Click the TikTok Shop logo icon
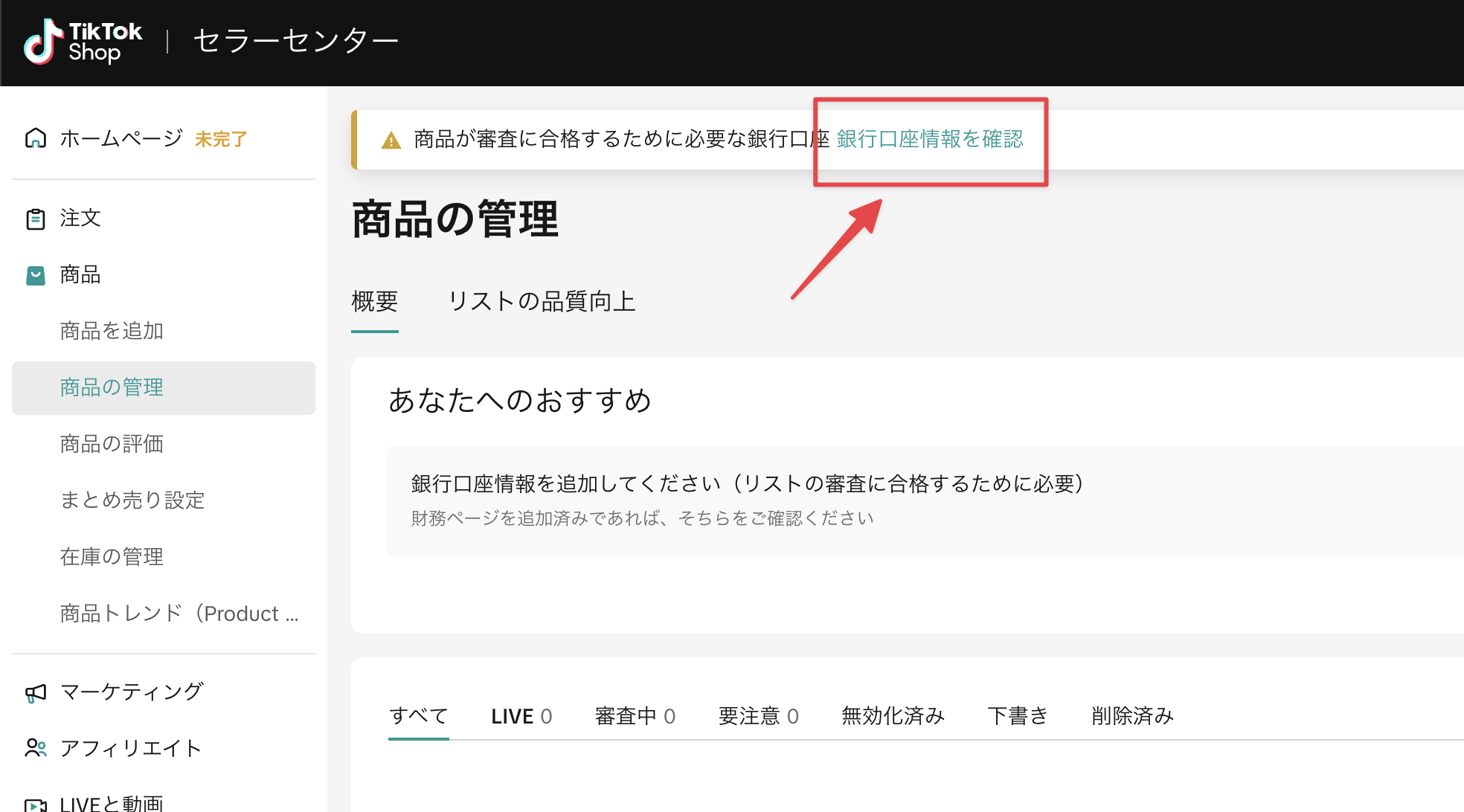 pos(42,42)
